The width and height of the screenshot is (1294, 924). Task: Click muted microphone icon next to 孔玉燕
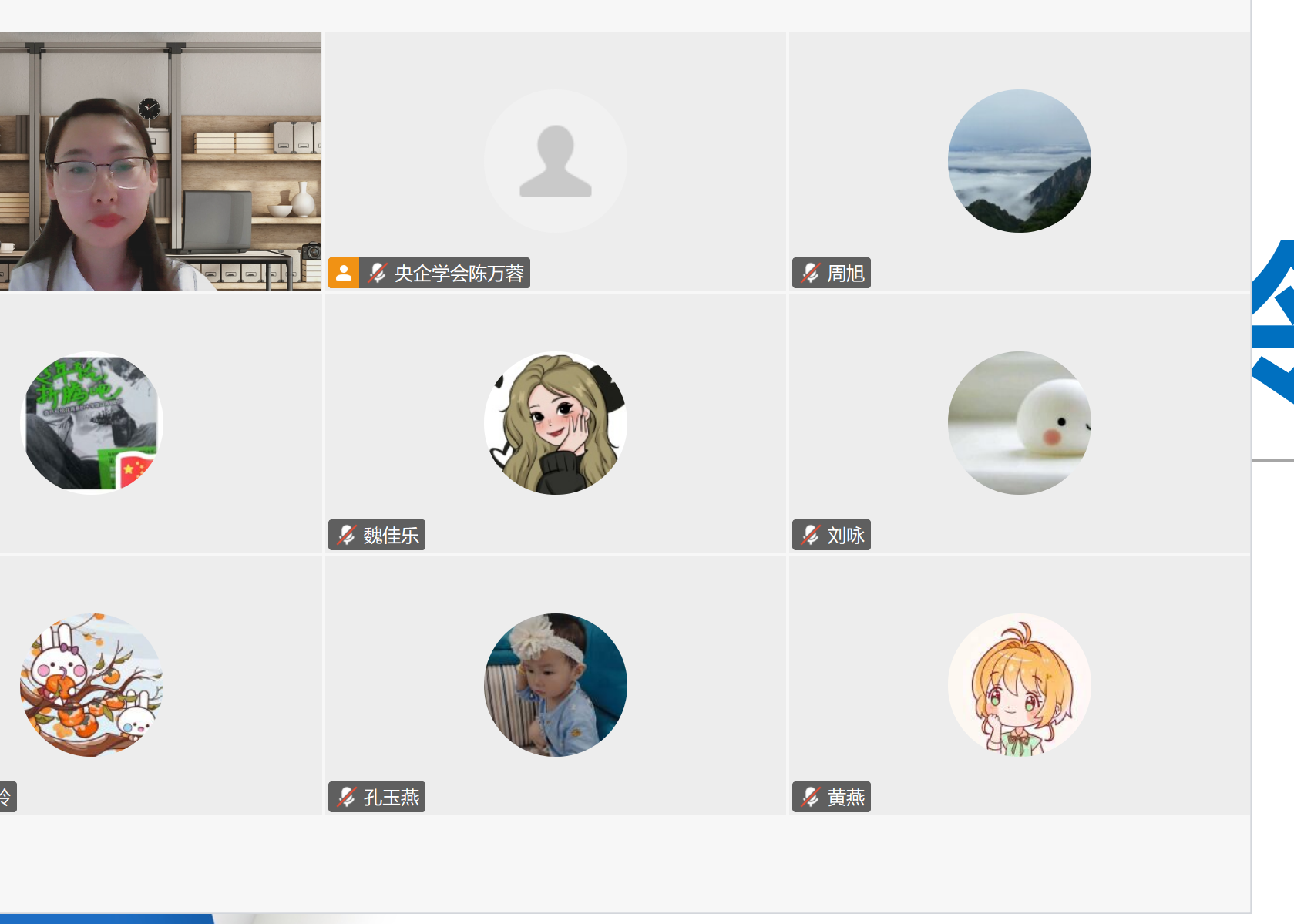346,797
